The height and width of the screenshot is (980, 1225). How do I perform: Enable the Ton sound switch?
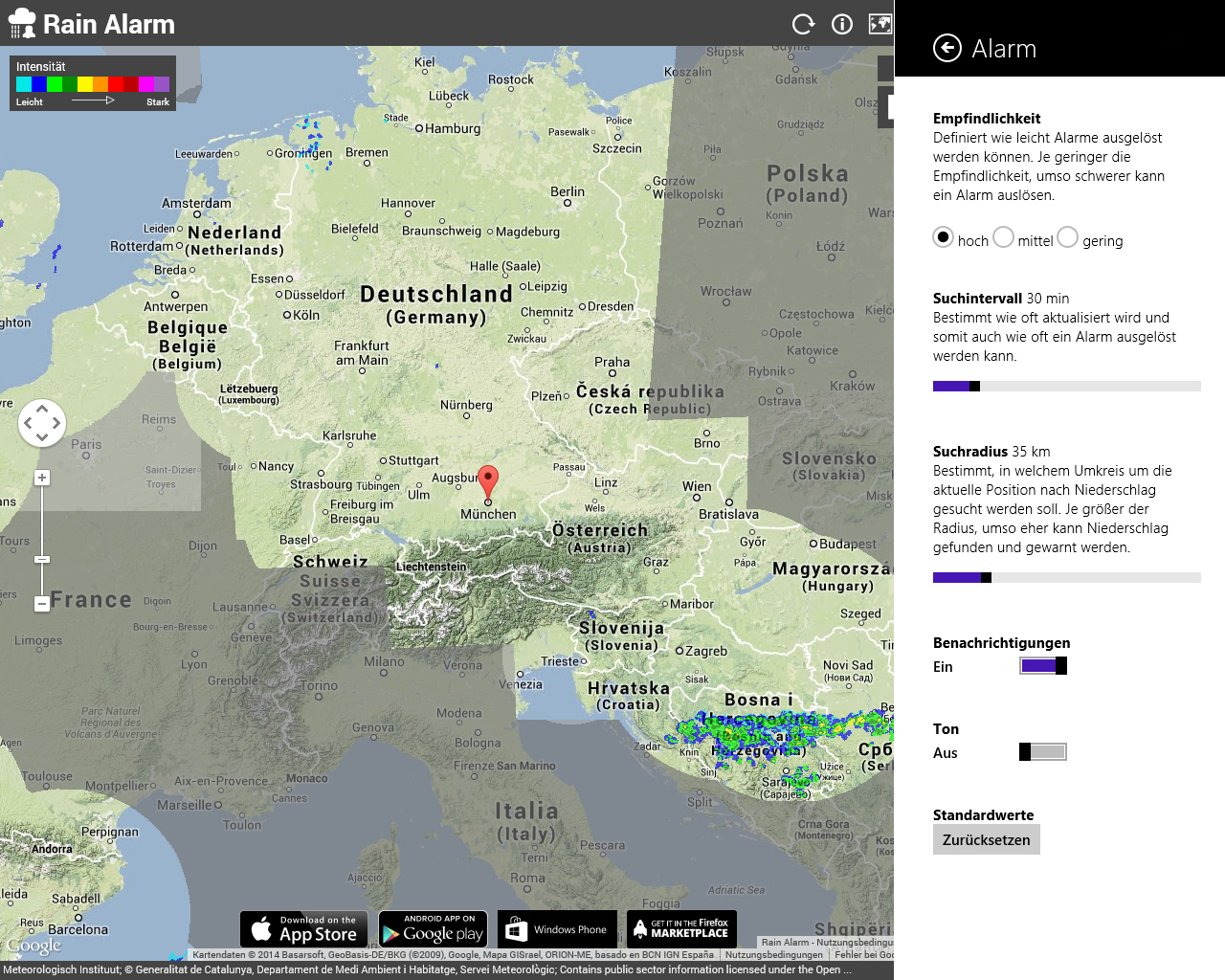[1043, 752]
